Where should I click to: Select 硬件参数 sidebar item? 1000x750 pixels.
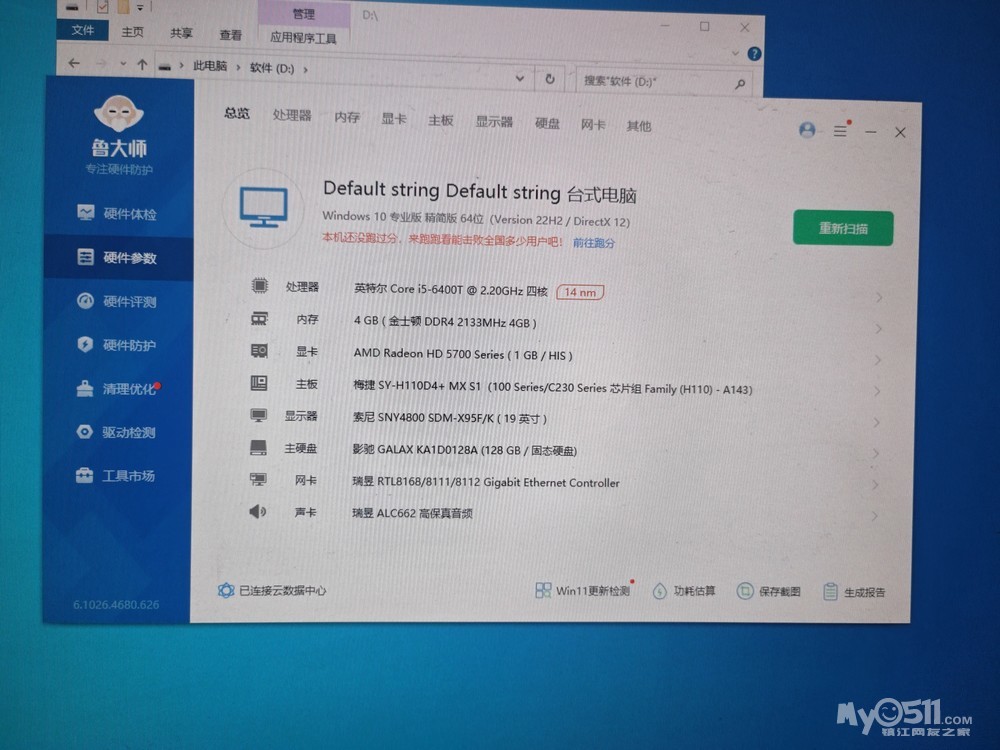pos(119,258)
